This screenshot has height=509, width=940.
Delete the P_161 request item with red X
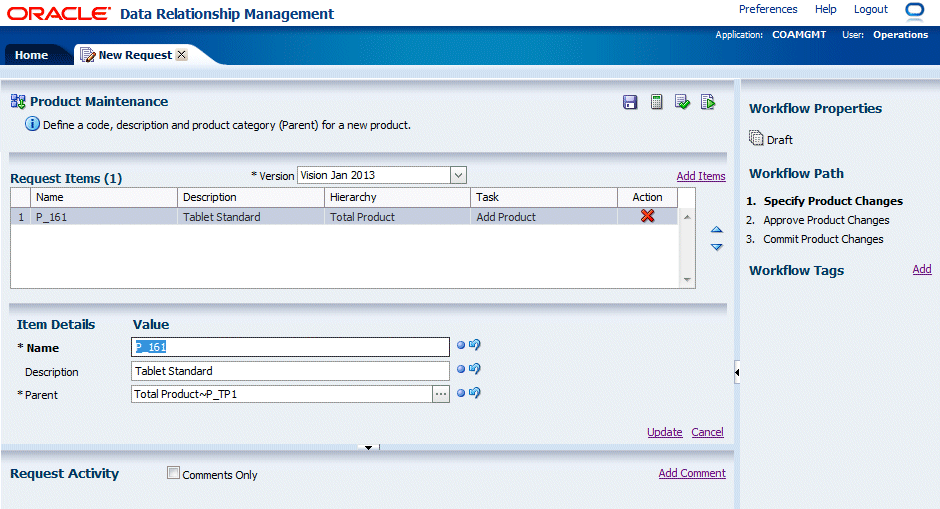647,216
